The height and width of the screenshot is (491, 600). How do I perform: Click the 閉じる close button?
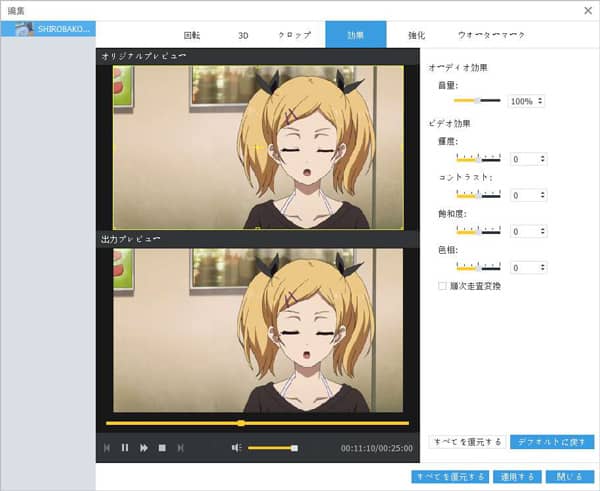pyautogui.click(x=570, y=477)
